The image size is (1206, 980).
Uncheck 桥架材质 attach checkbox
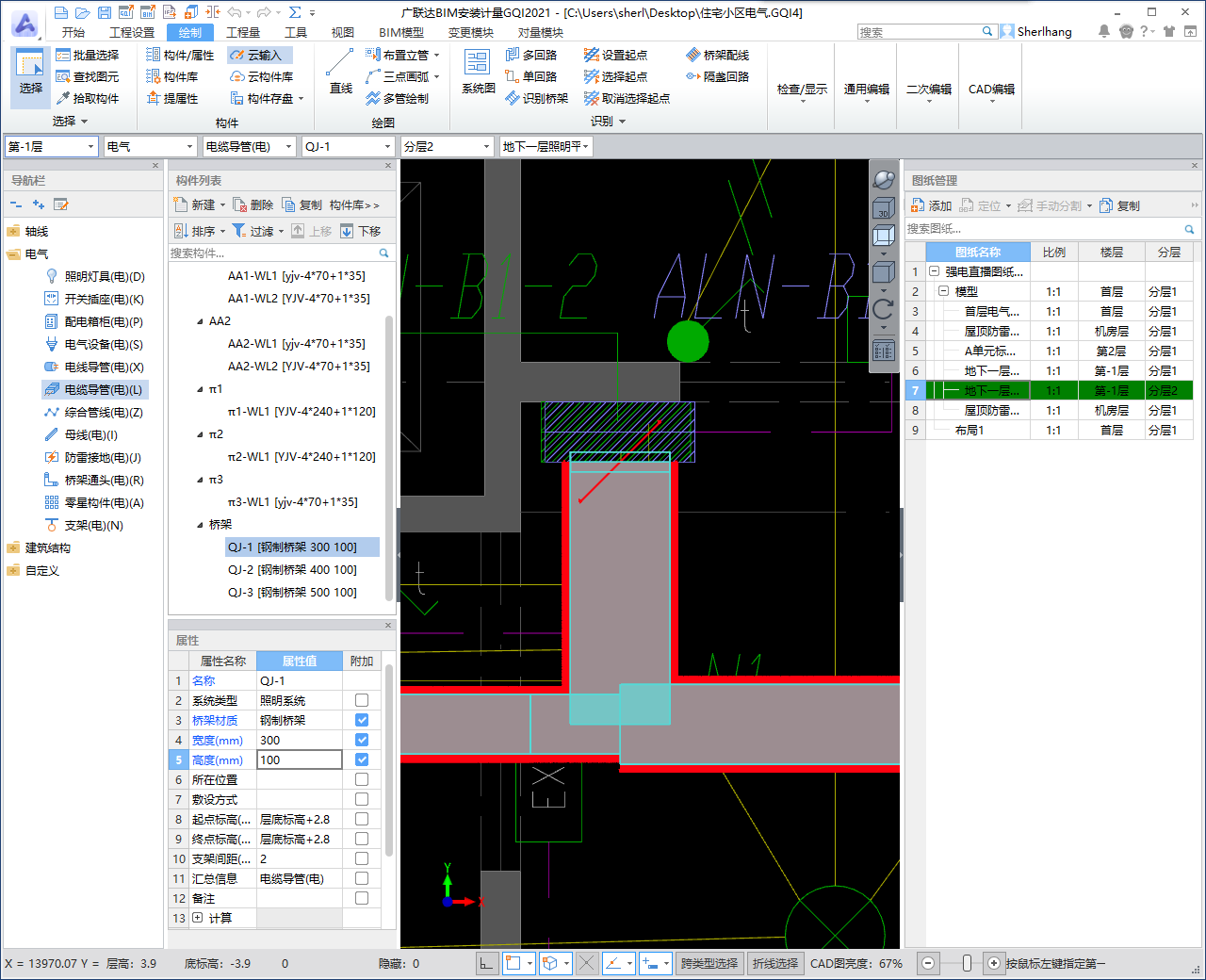362,720
